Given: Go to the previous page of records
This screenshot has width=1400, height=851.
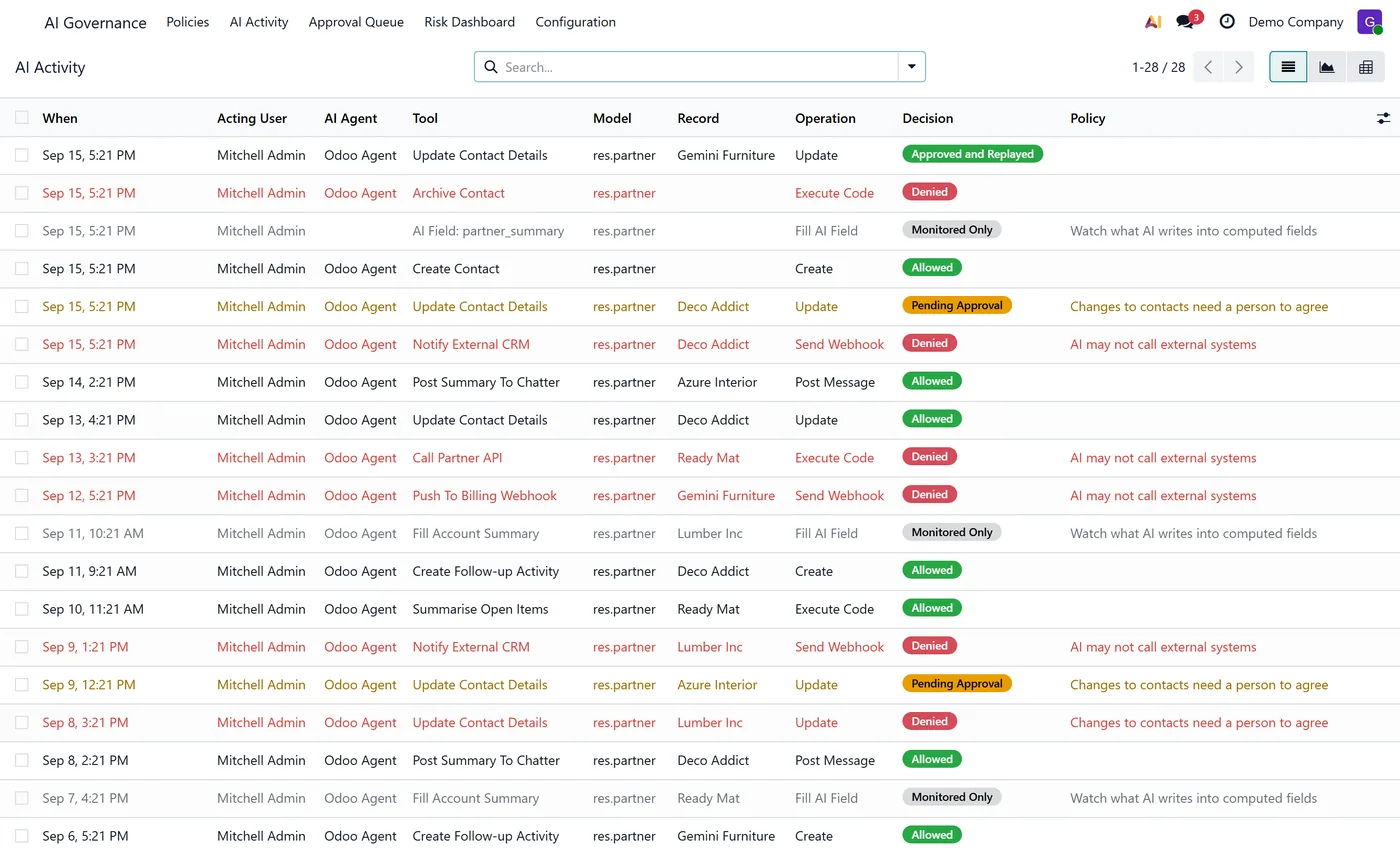Looking at the screenshot, I should pyautogui.click(x=1209, y=67).
